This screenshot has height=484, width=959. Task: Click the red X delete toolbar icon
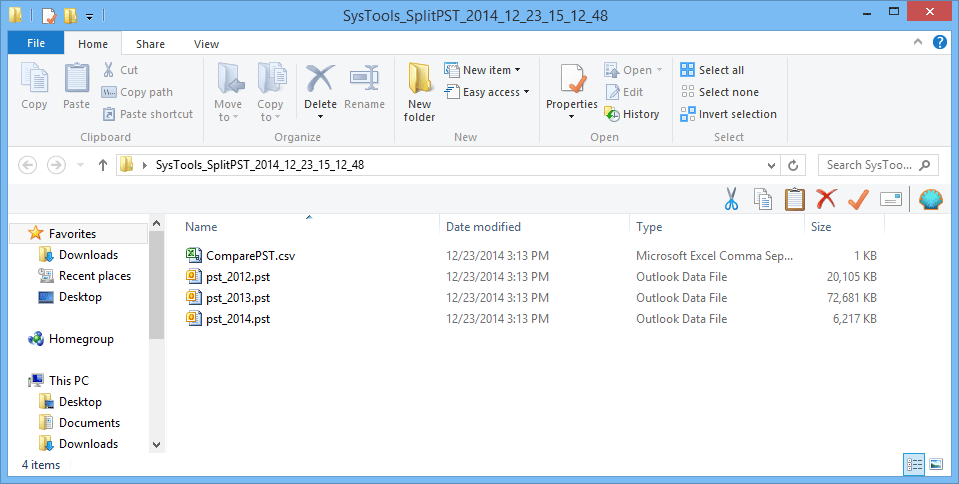click(826, 199)
